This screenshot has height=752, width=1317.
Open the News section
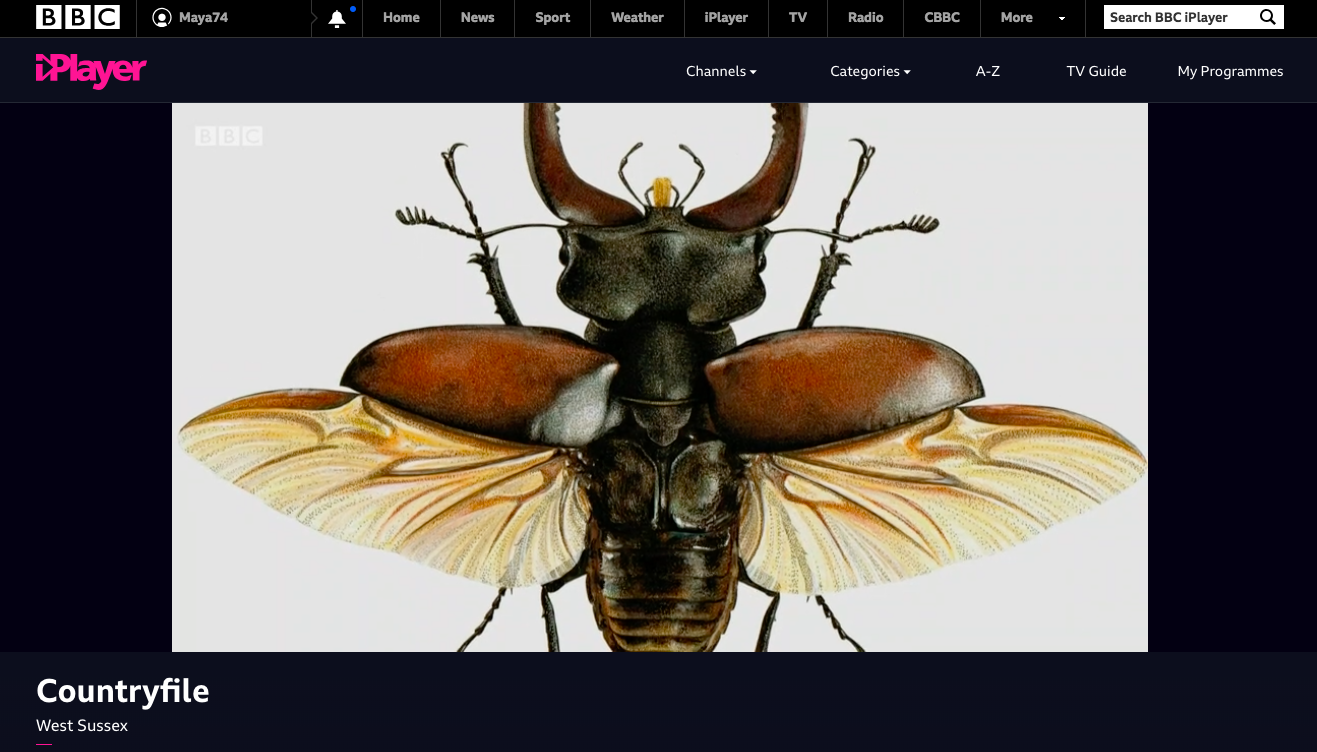477,18
